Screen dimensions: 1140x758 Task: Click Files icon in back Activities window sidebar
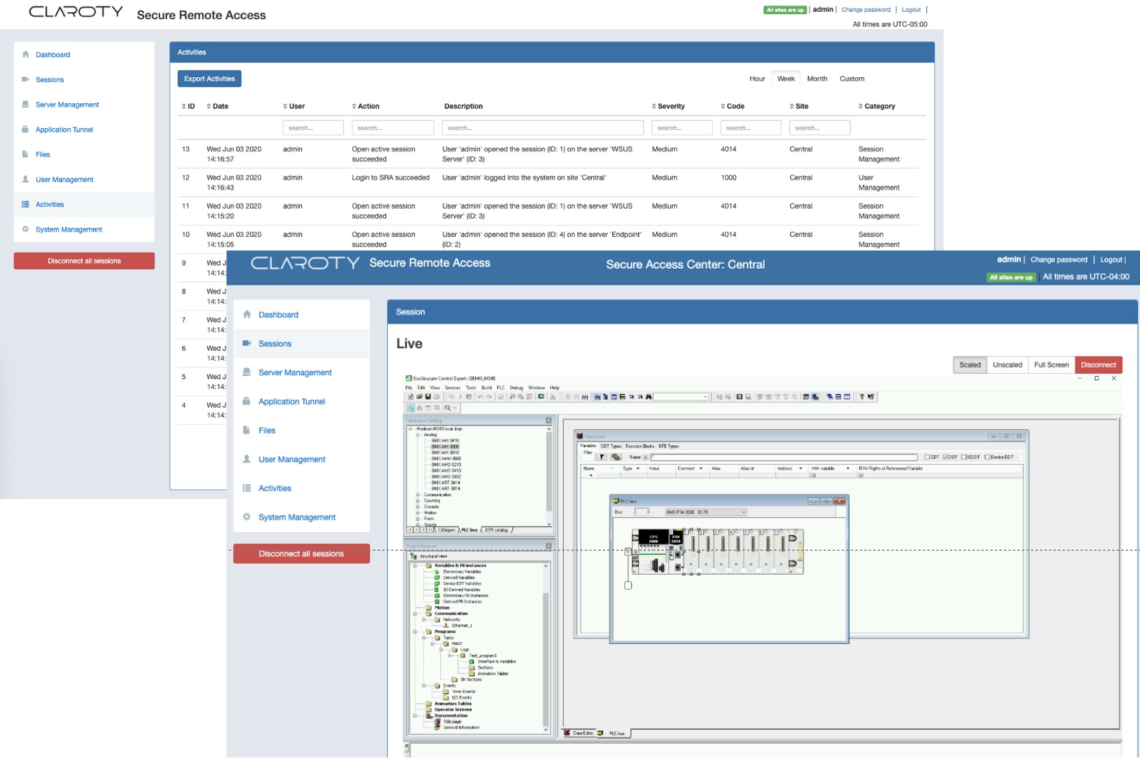(25, 154)
